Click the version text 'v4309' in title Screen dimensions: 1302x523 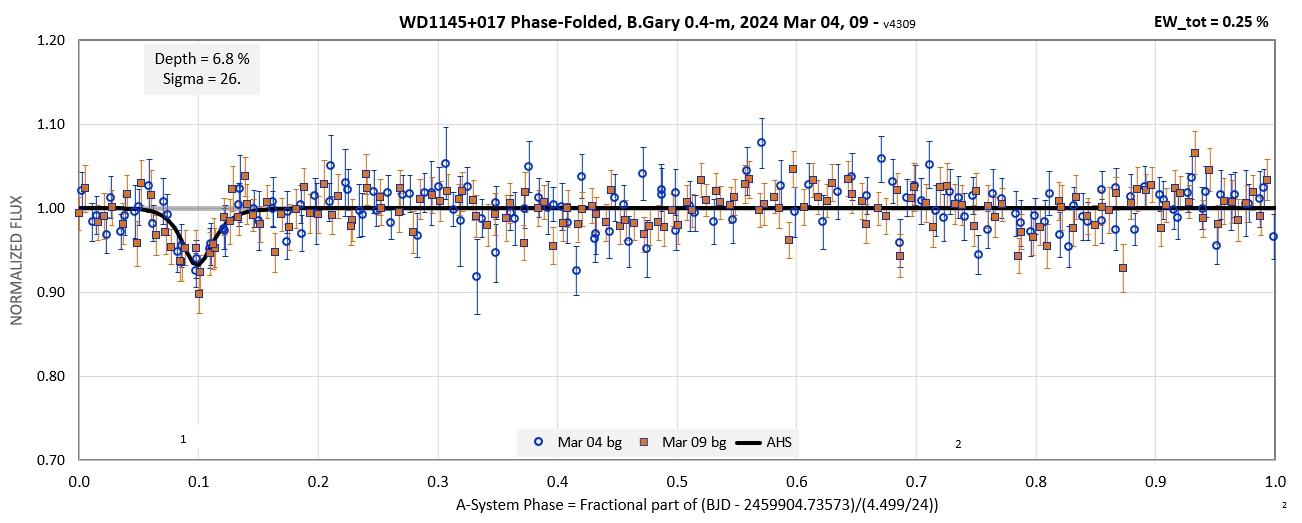point(900,23)
